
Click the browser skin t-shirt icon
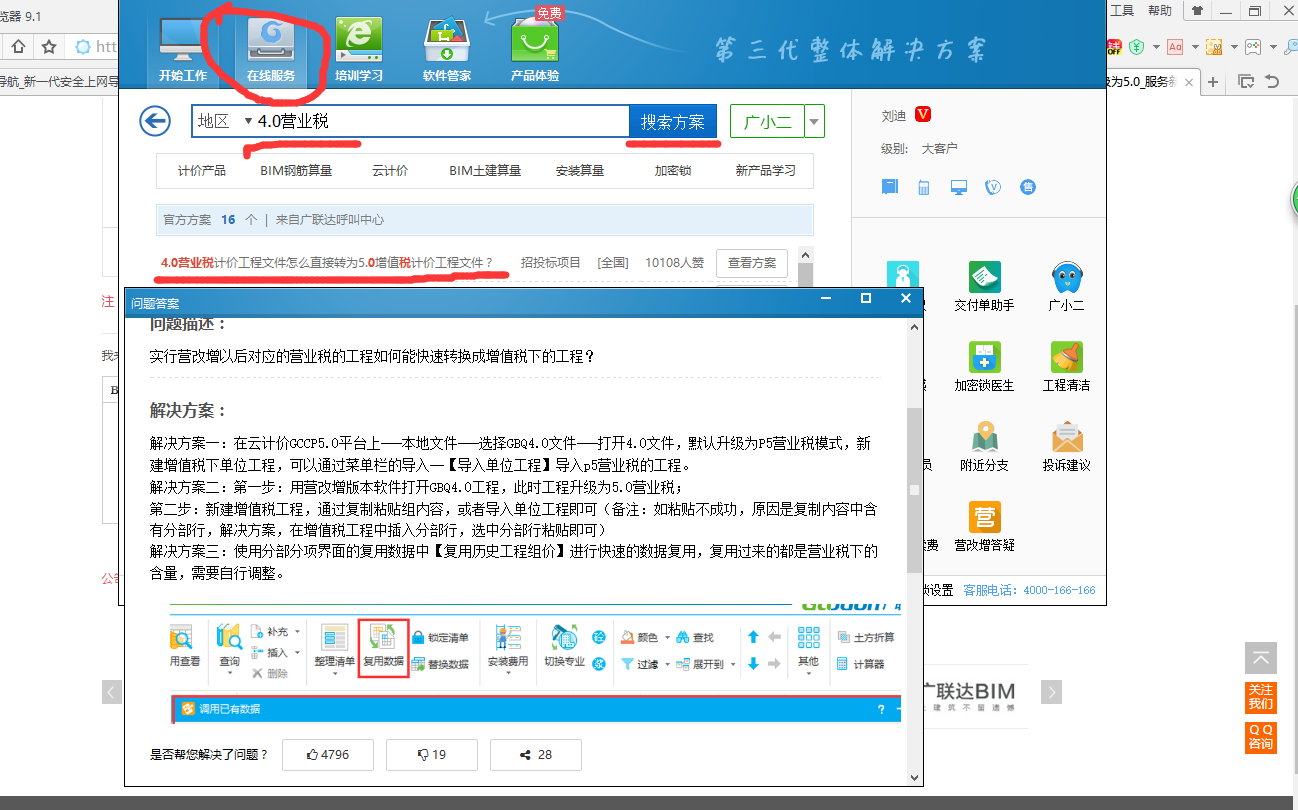(1196, 11)
